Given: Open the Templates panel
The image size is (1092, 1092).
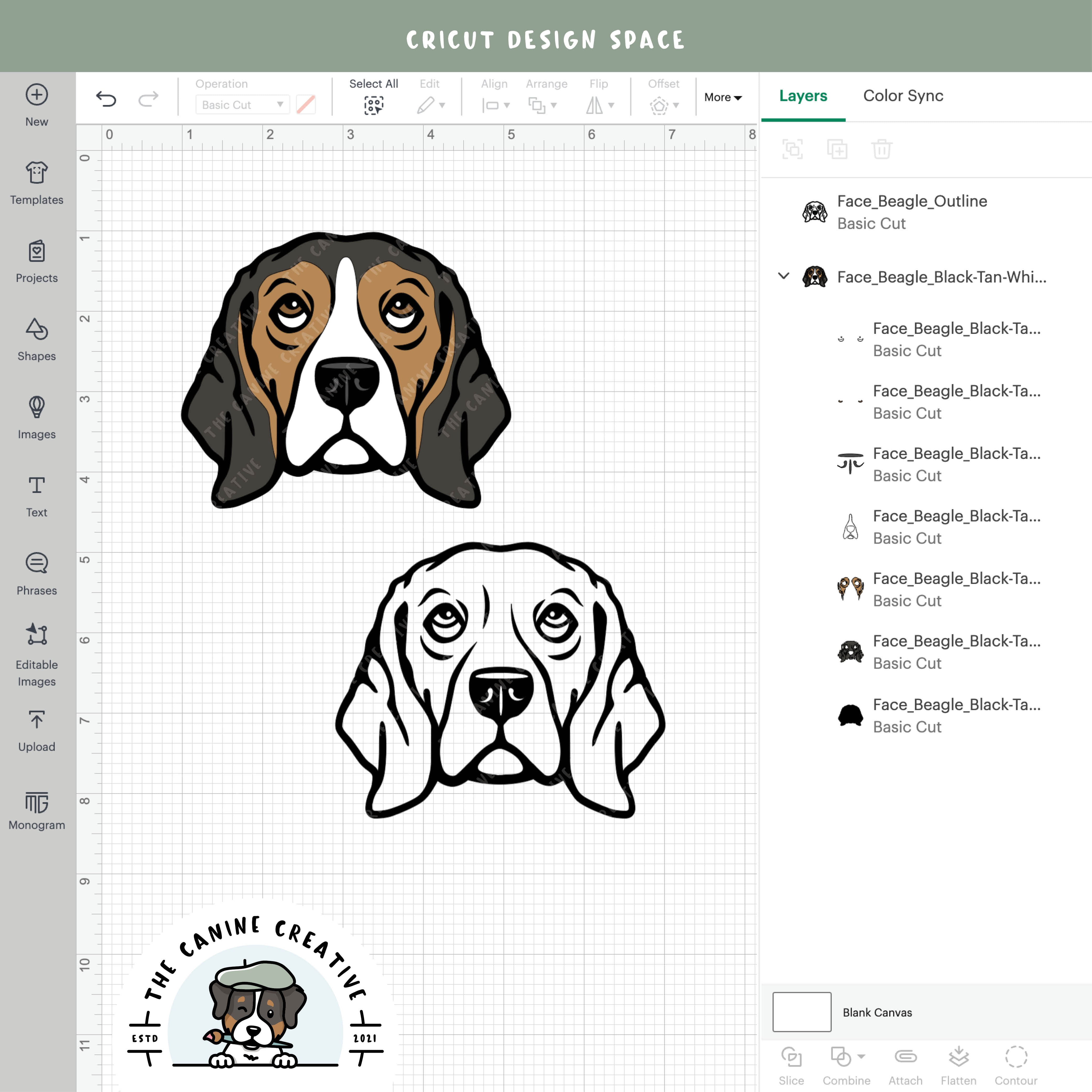Looking at the screenshot, I should [36, 181].
